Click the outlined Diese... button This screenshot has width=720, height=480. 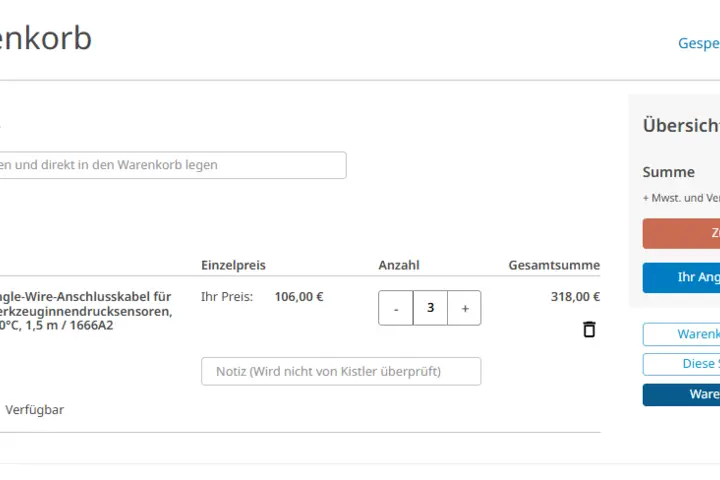click(681, 364)
